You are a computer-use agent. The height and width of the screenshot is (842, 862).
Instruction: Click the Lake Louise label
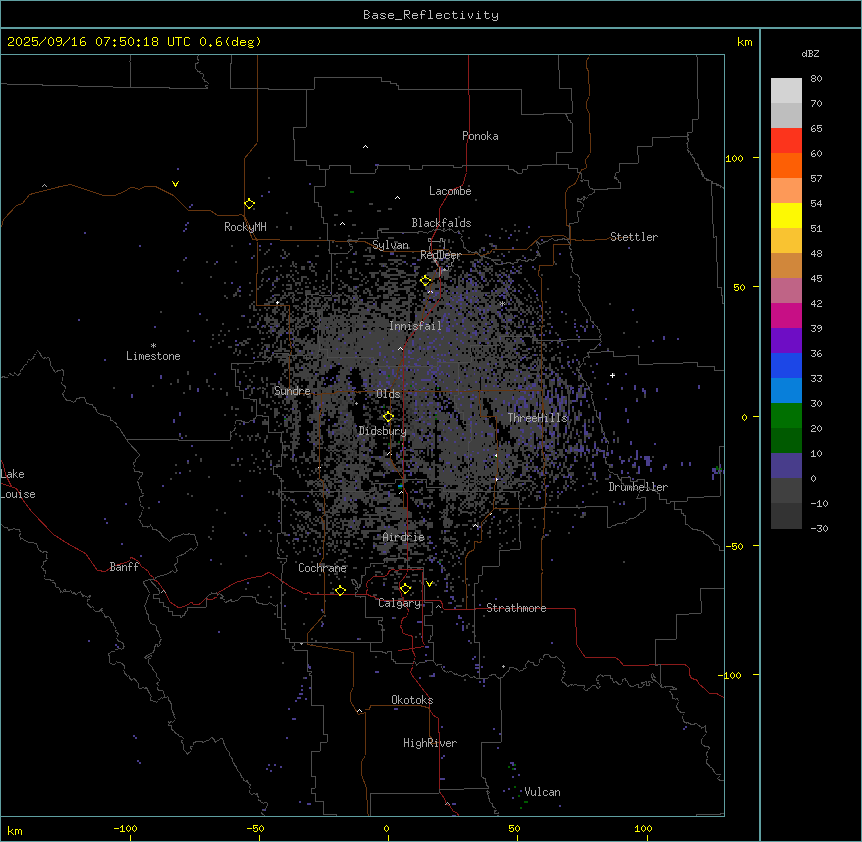click(18, 484)
